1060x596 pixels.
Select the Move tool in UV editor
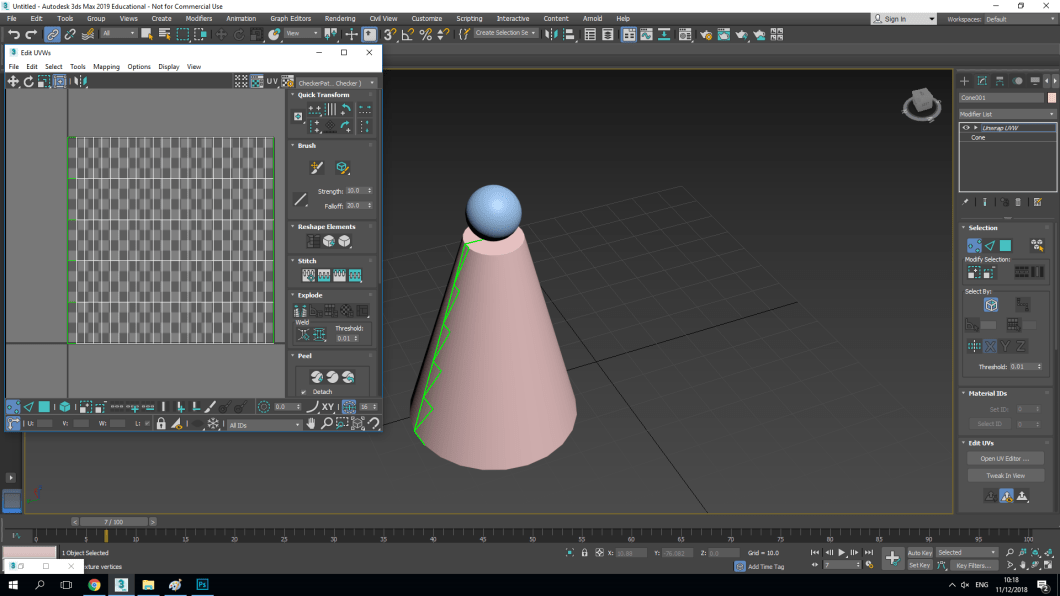[13, 81]
